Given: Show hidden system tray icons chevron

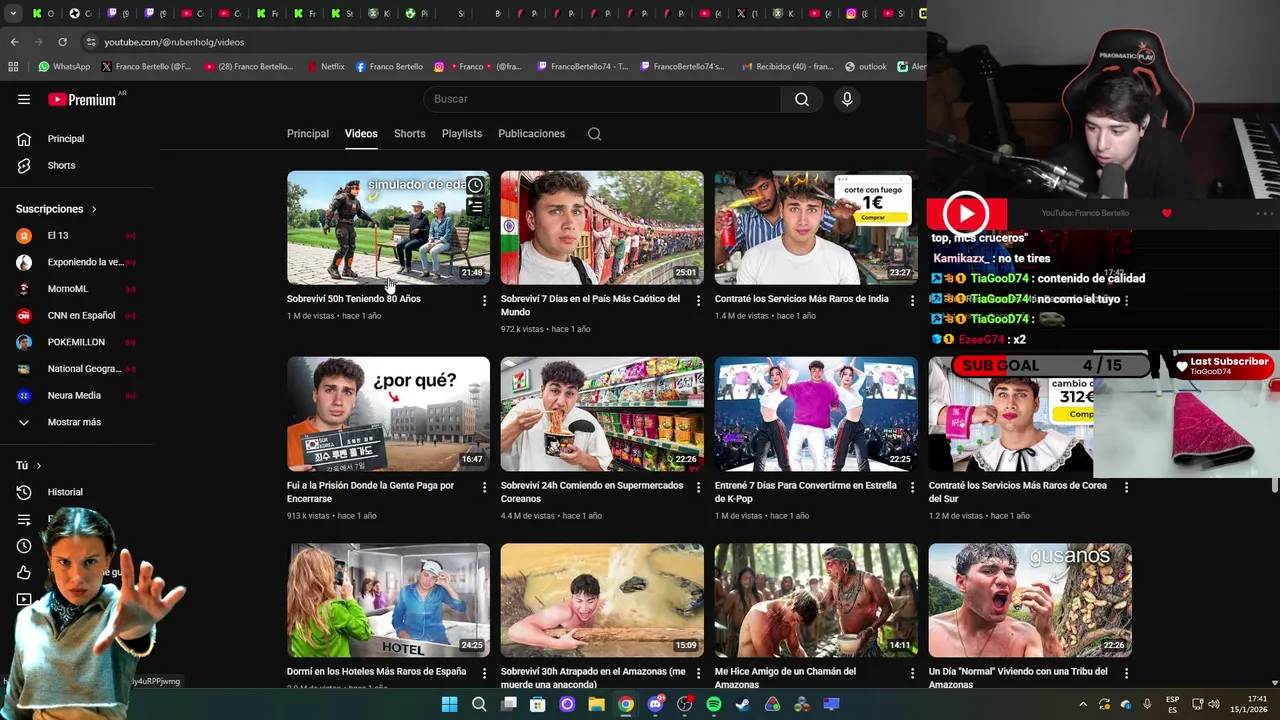Looking at the screenshot, I should point(1083,704).
